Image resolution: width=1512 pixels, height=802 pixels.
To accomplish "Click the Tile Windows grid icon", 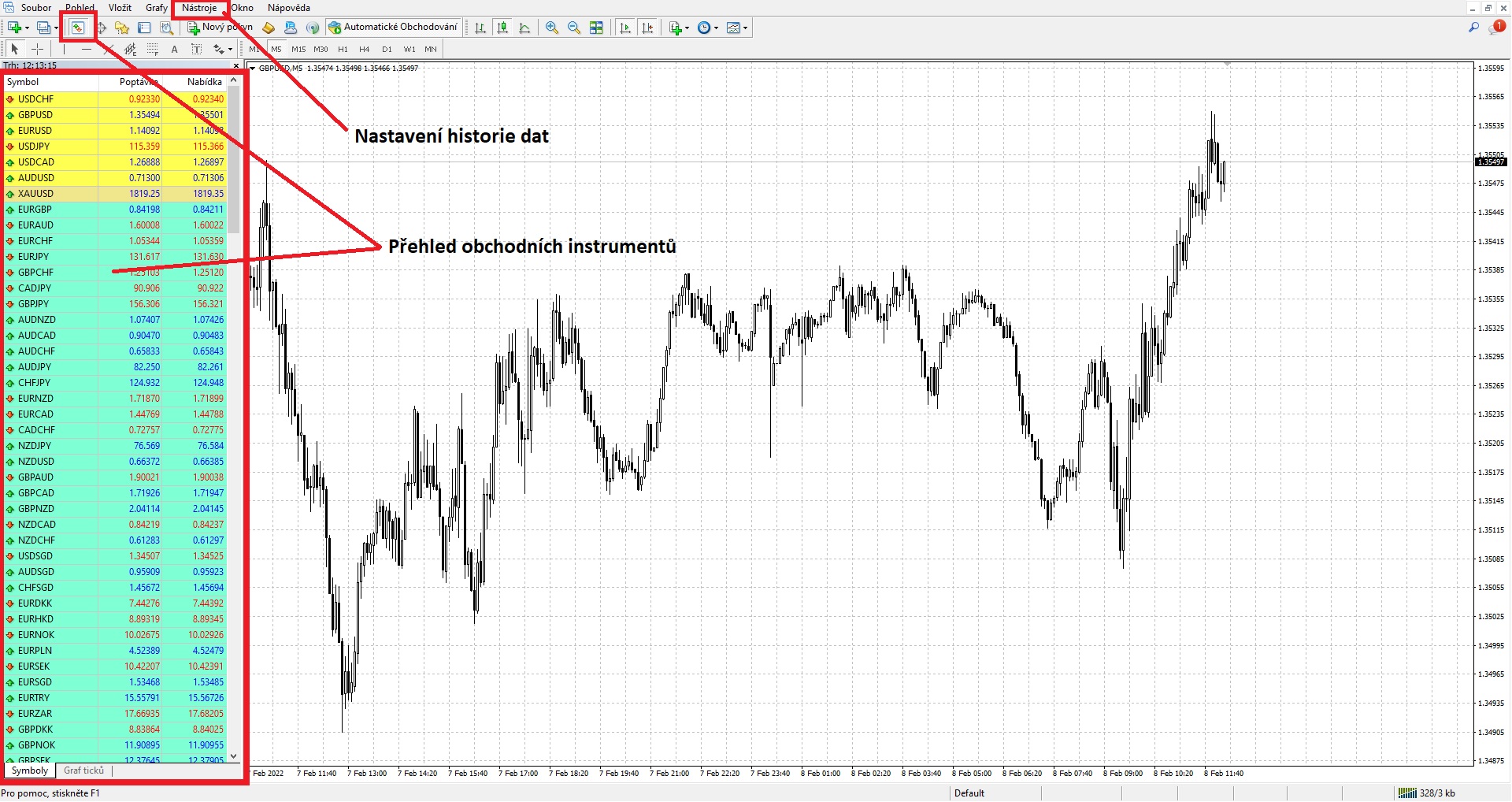I will (x=596, y=28).
